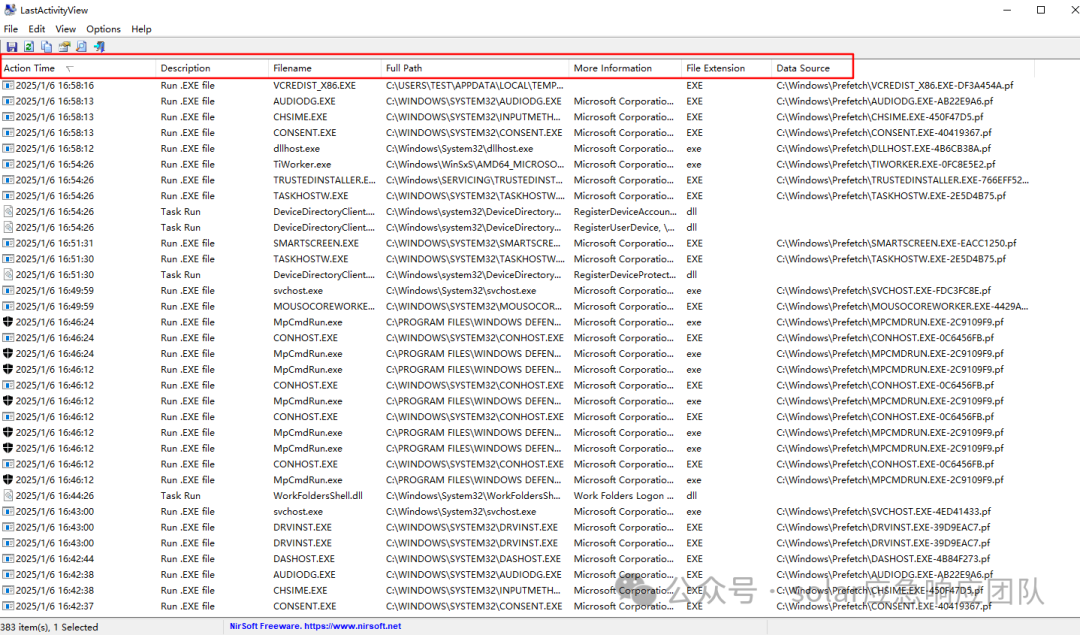The width and height of the screenshot is (1080, 635).
Task: Save selected items using the floppy disk icon
Action: (12, 46)
